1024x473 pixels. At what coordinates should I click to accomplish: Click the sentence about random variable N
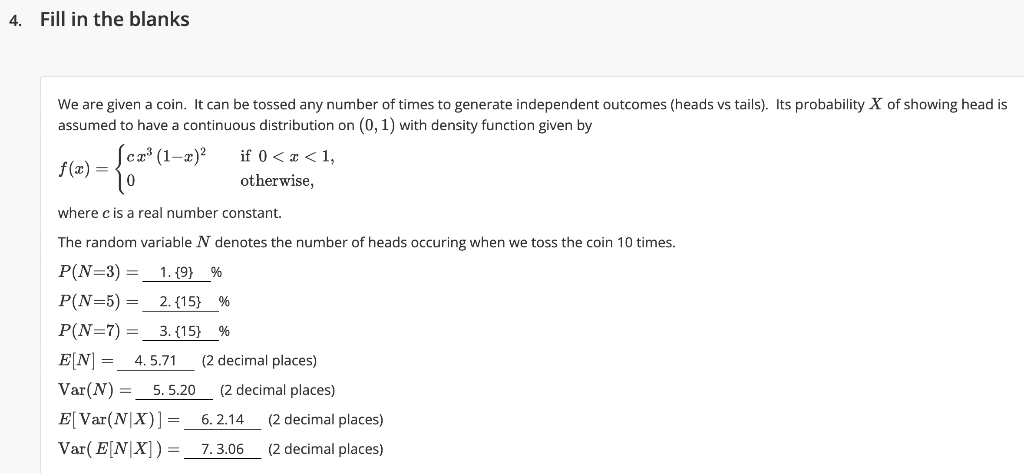click(366, 242)
